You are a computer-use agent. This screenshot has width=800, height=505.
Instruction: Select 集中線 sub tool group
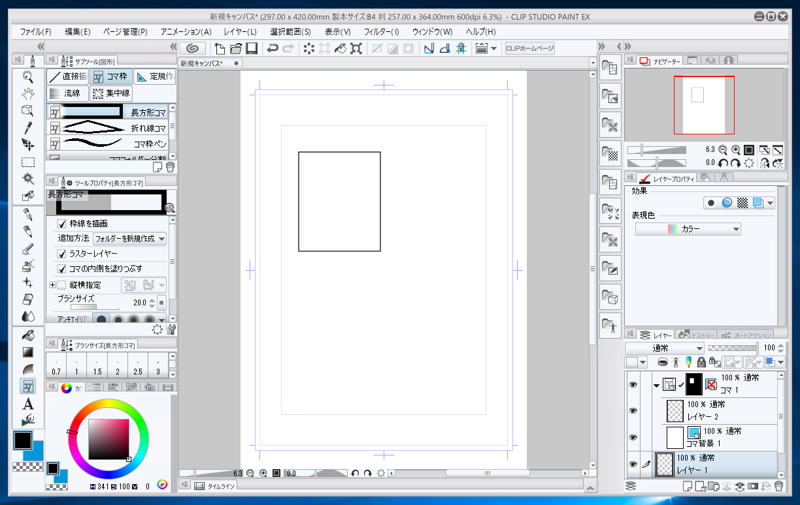click(111, 93)
